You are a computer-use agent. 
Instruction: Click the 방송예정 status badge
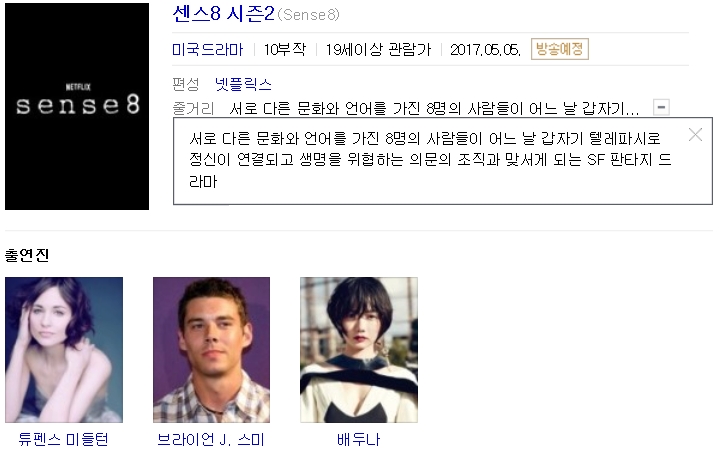click(560, 49)
